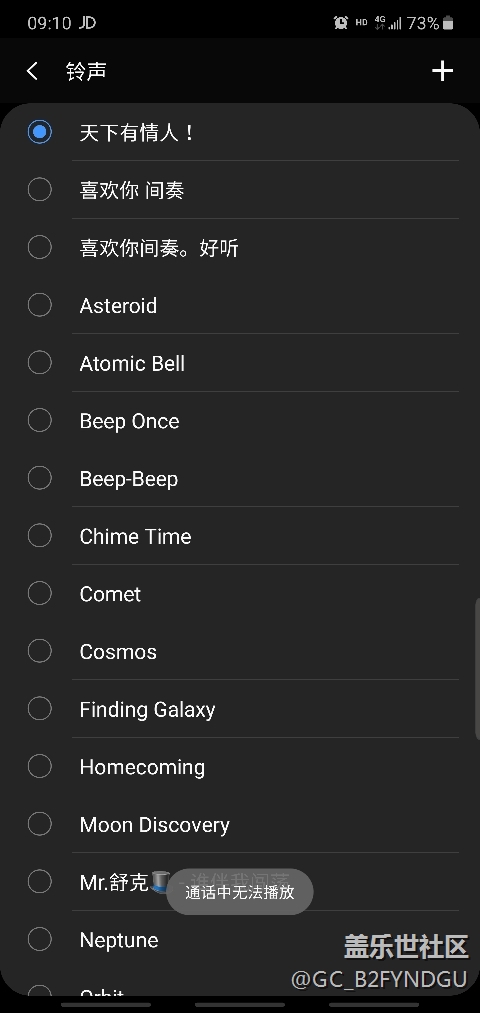Select the Asteroid radio button
The image size is (480, 1013).
pyautogui.click(x=39, y=305)
